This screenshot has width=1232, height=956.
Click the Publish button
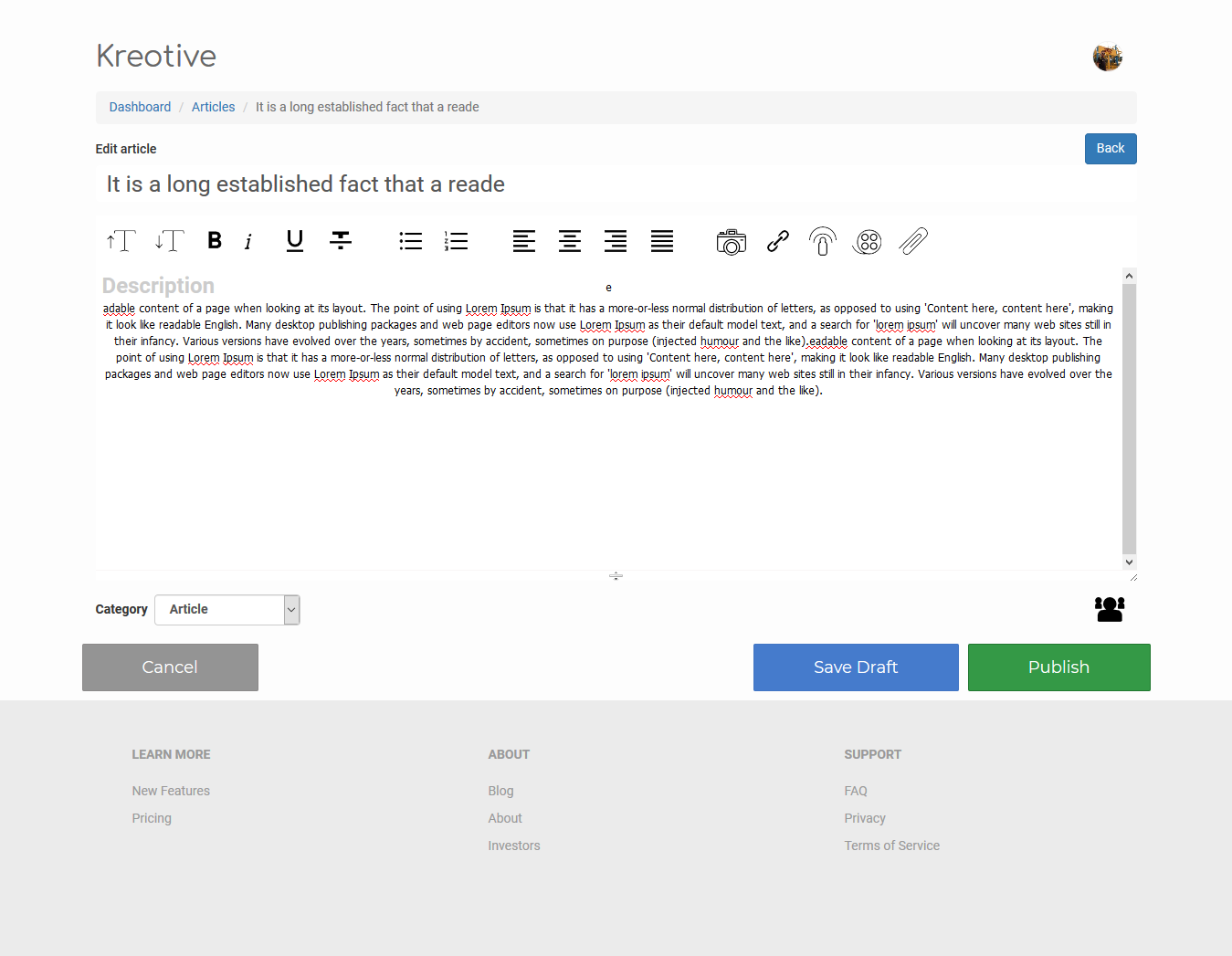[1058, 667]
